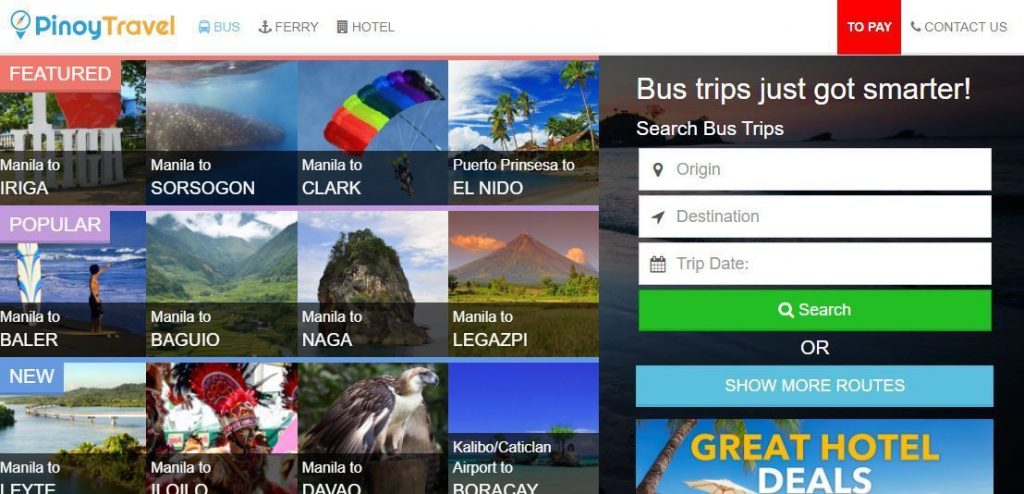Image resolution: width=1024 pixels, height=494 pixels.
Task: Click the bus icon in navigation
Action: point(204,27)
